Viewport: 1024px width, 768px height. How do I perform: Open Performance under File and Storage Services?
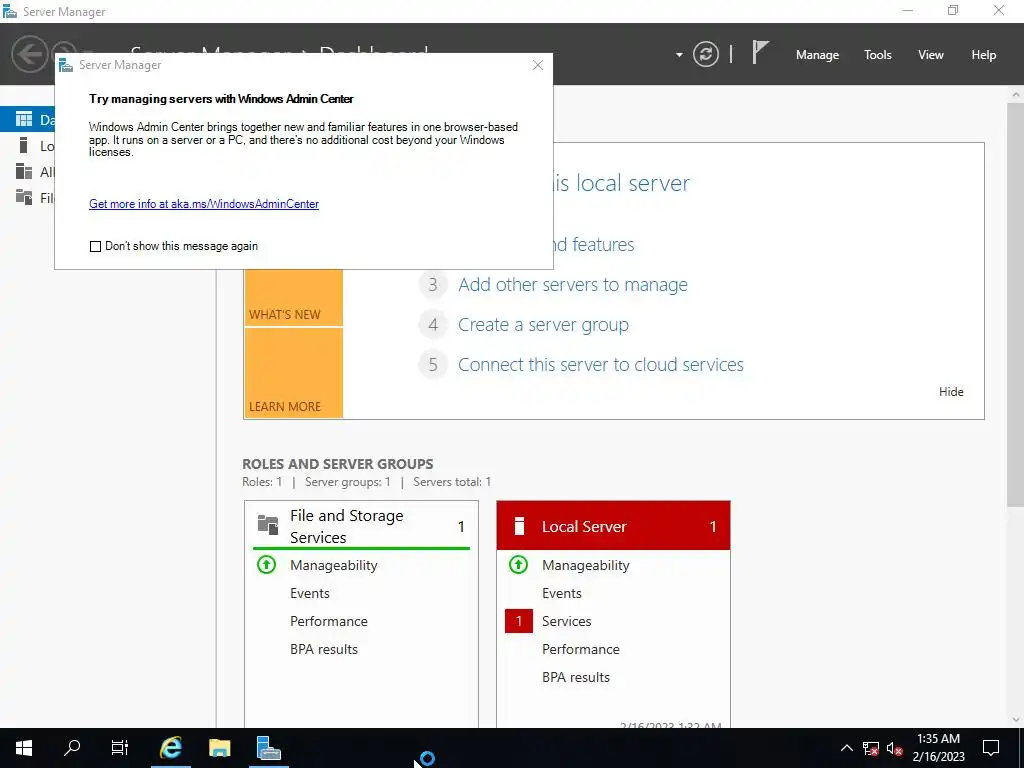328,621
